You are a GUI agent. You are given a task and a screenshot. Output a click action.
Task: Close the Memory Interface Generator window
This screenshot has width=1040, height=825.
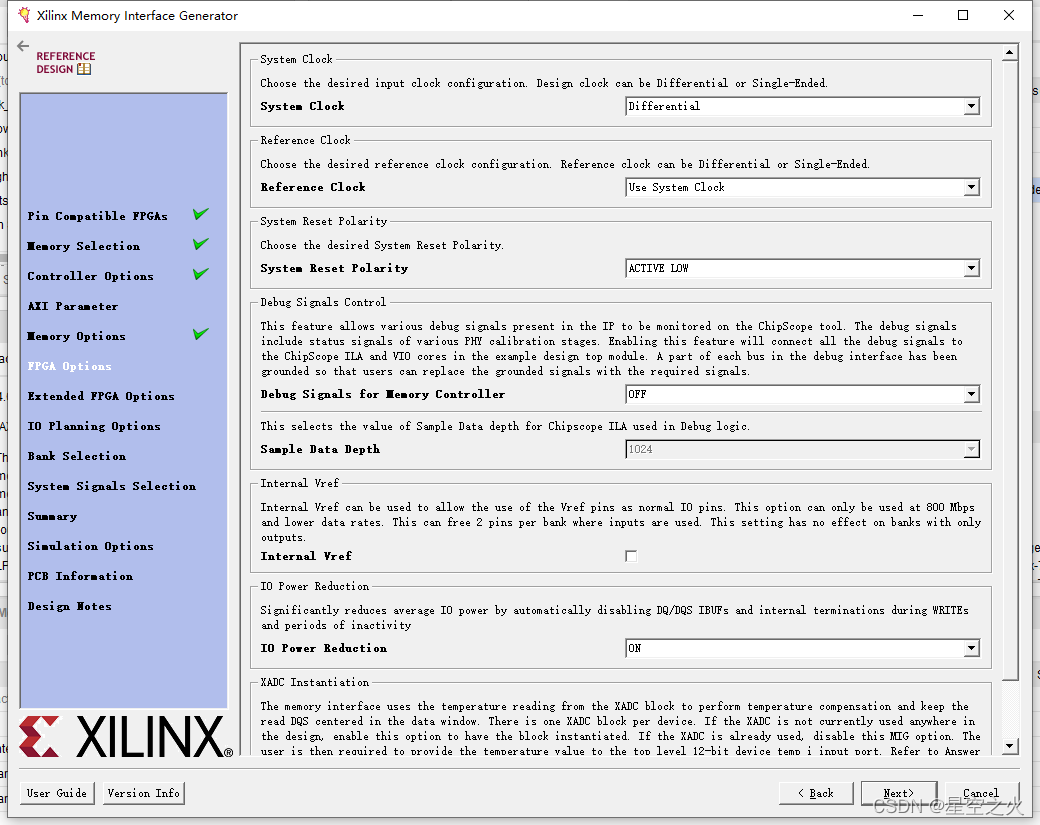coord(1009,15)
